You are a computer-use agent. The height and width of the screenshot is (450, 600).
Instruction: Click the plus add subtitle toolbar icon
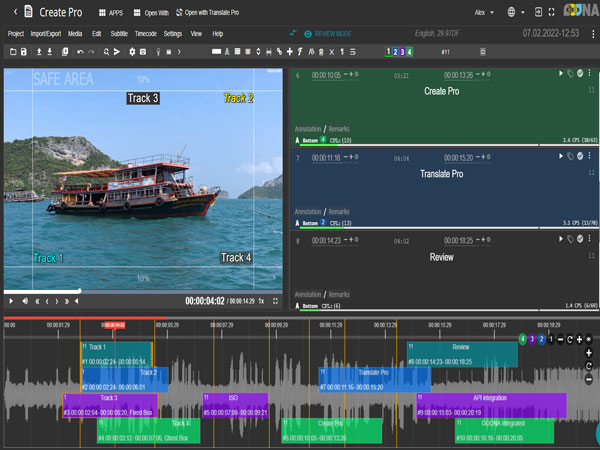pos(290,52)
